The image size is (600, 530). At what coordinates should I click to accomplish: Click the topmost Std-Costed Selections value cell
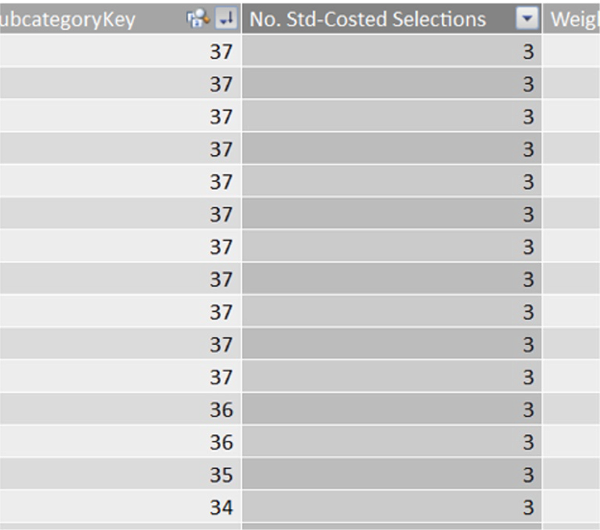tap(391, 52)
